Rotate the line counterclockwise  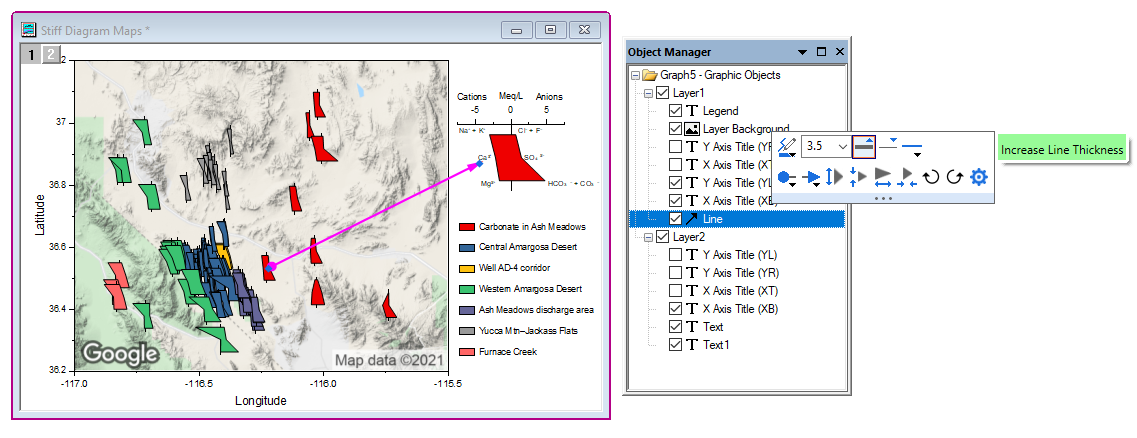coord(930,178)
